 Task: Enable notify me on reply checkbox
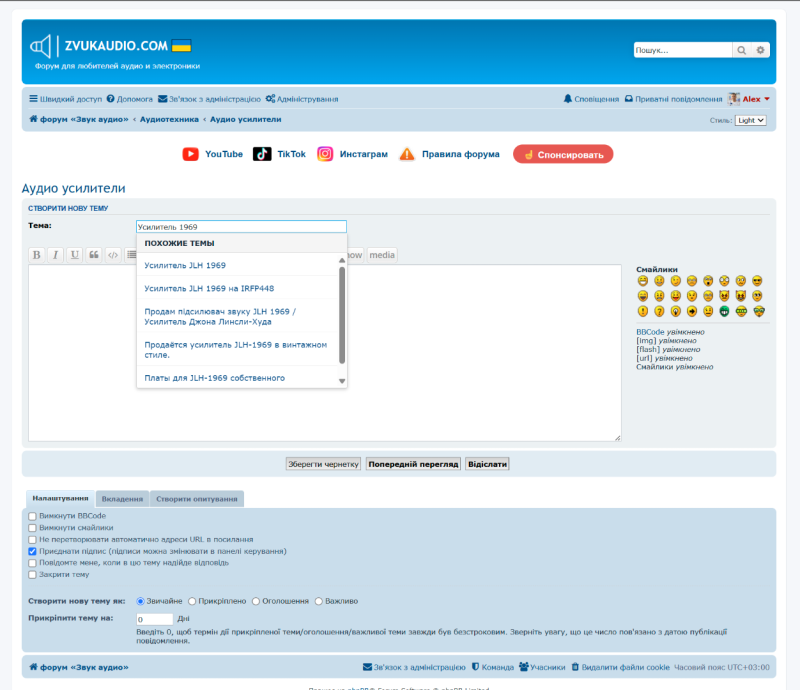pos(32,563)
